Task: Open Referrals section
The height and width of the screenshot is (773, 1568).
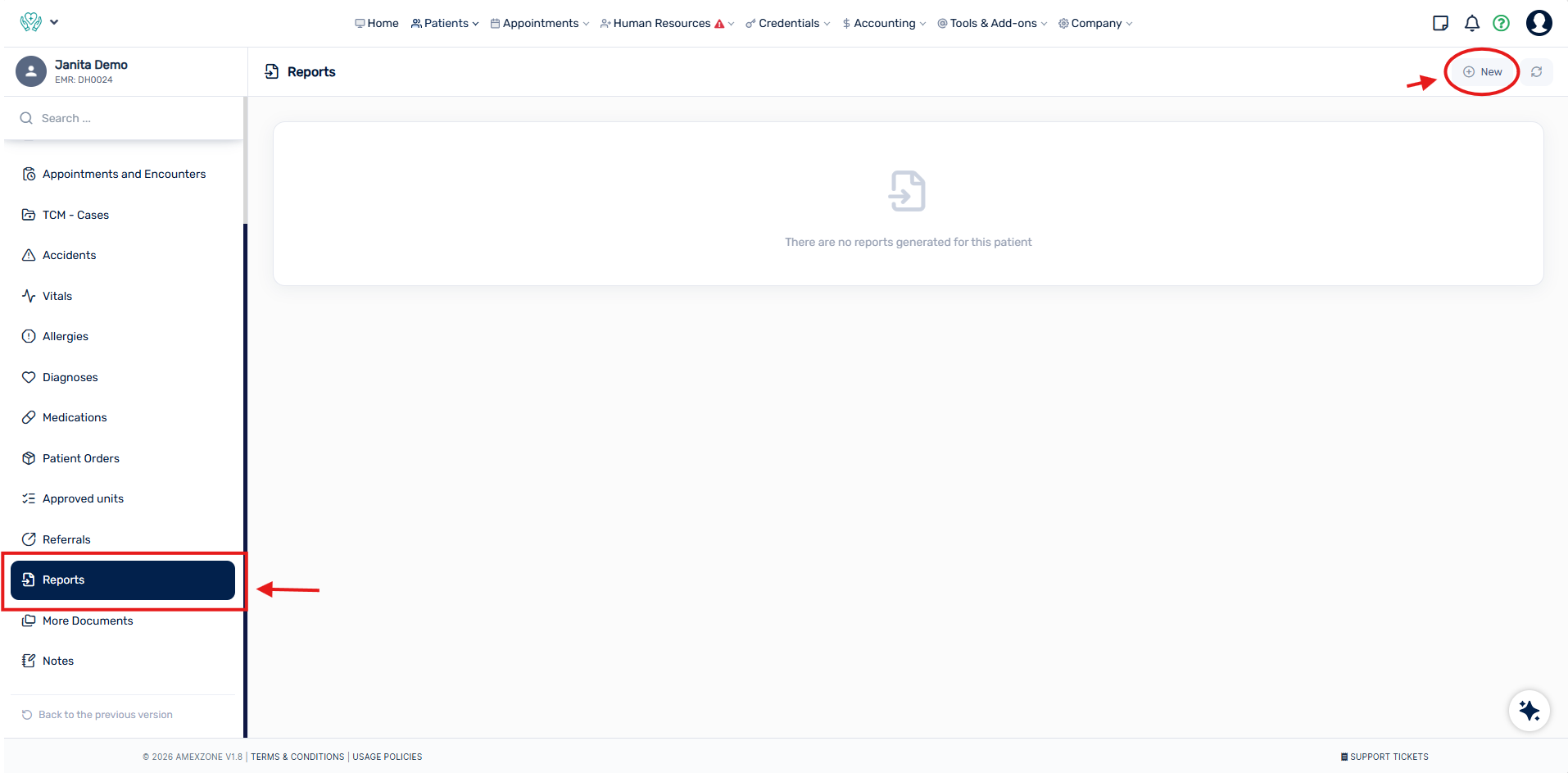Action: point(123,539)
